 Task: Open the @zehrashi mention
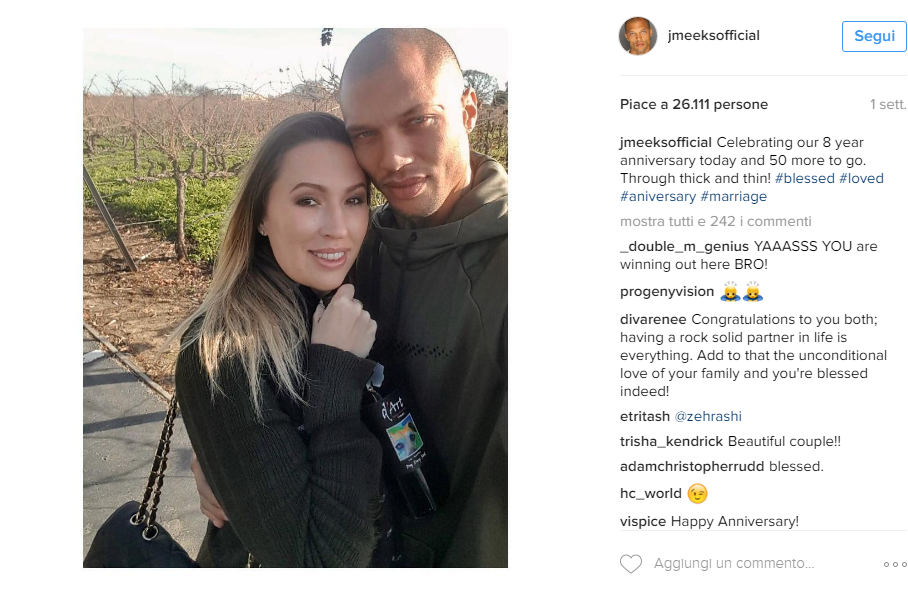tap(708, 416)
